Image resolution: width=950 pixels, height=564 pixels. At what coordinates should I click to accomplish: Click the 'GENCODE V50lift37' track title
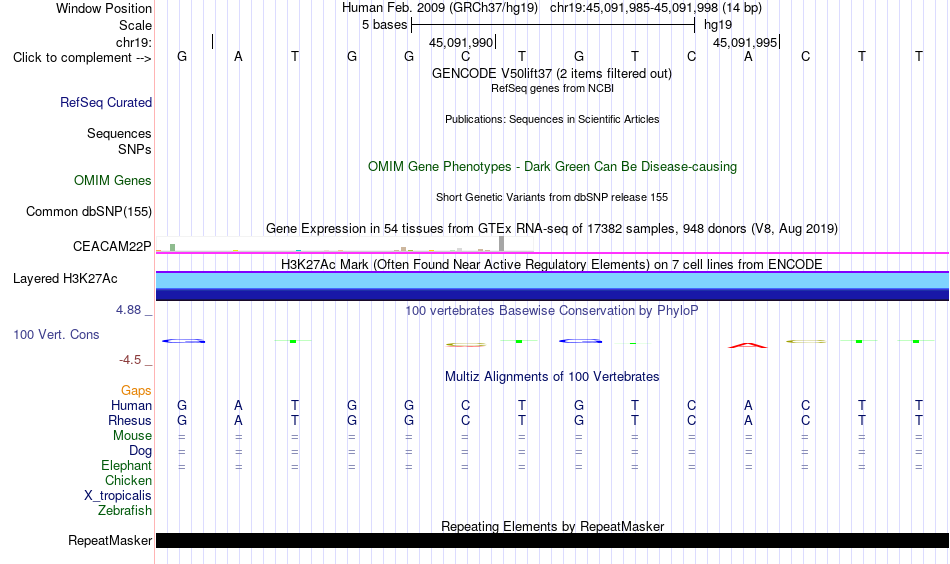pos(552,73)
